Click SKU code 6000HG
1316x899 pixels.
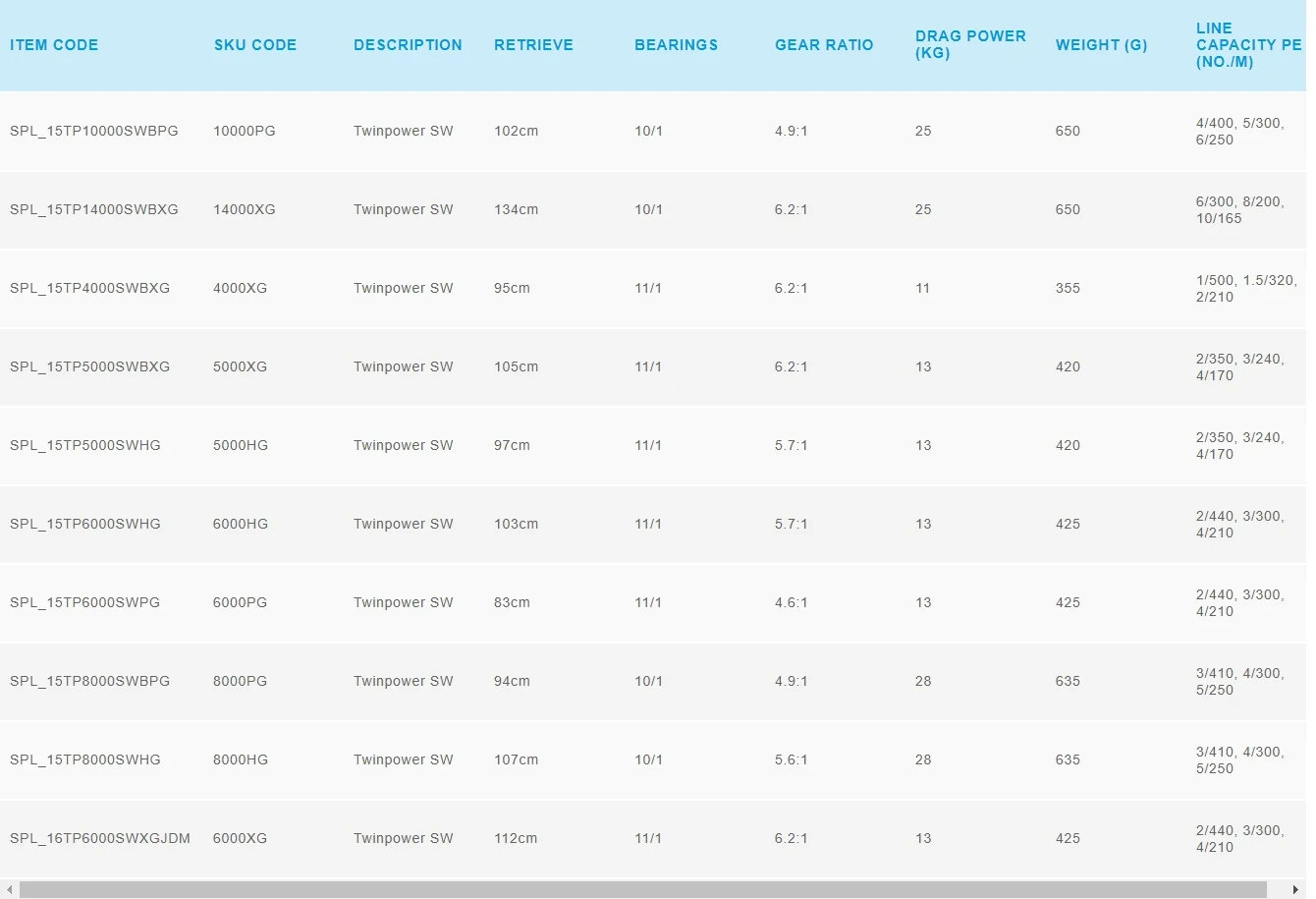click(241, 524)
